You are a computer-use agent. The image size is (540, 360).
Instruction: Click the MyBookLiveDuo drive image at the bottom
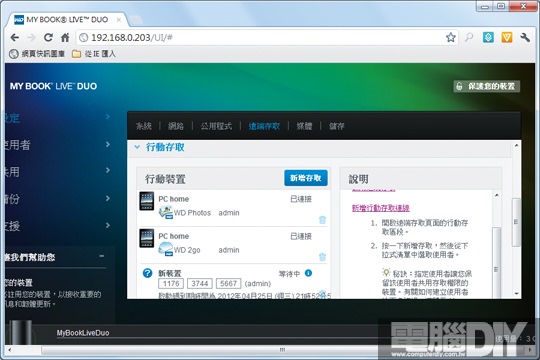(x=21, y=332)
